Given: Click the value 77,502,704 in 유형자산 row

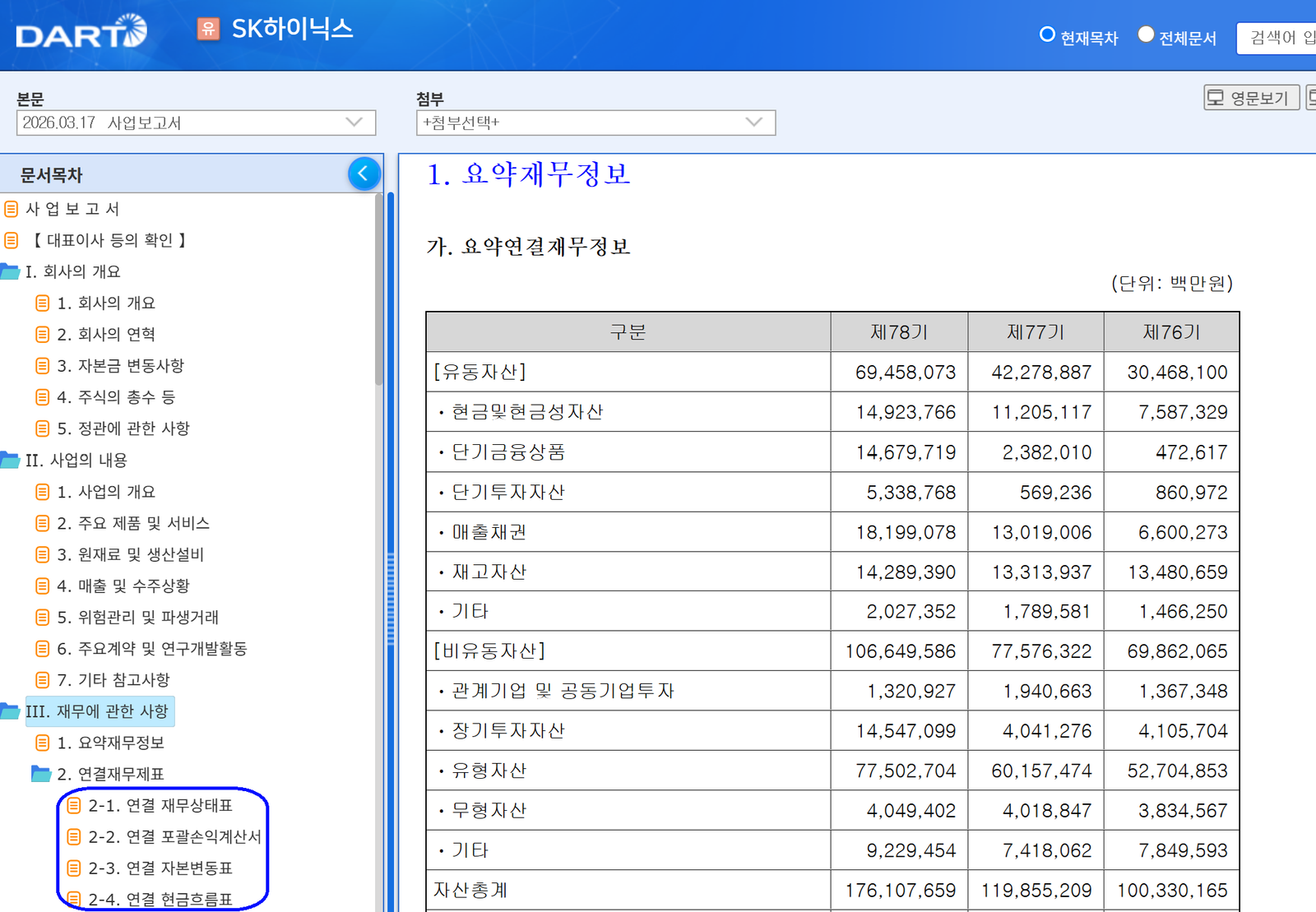Looking at the screenshot, I should click(x=906, y=771).
